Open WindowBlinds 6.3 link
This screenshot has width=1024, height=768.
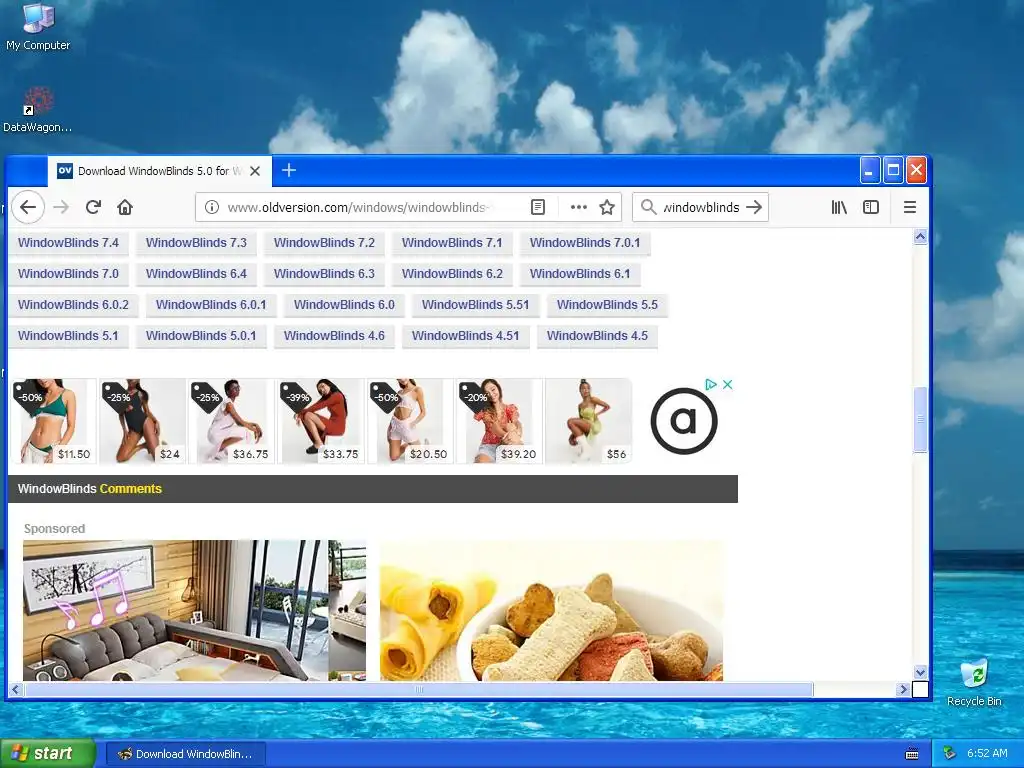coord(325,274)
